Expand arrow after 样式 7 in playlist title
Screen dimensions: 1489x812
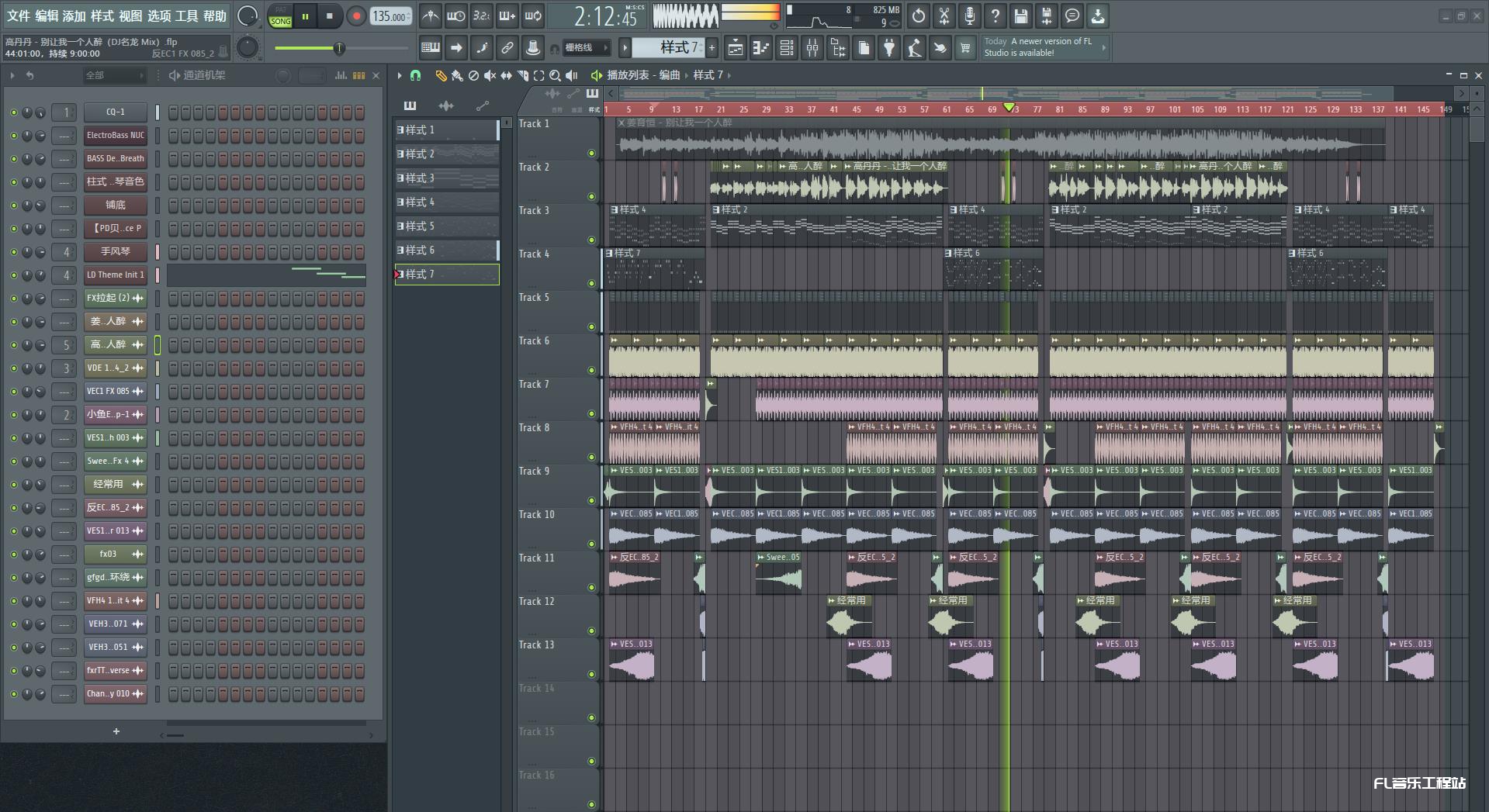click(729, 75)
